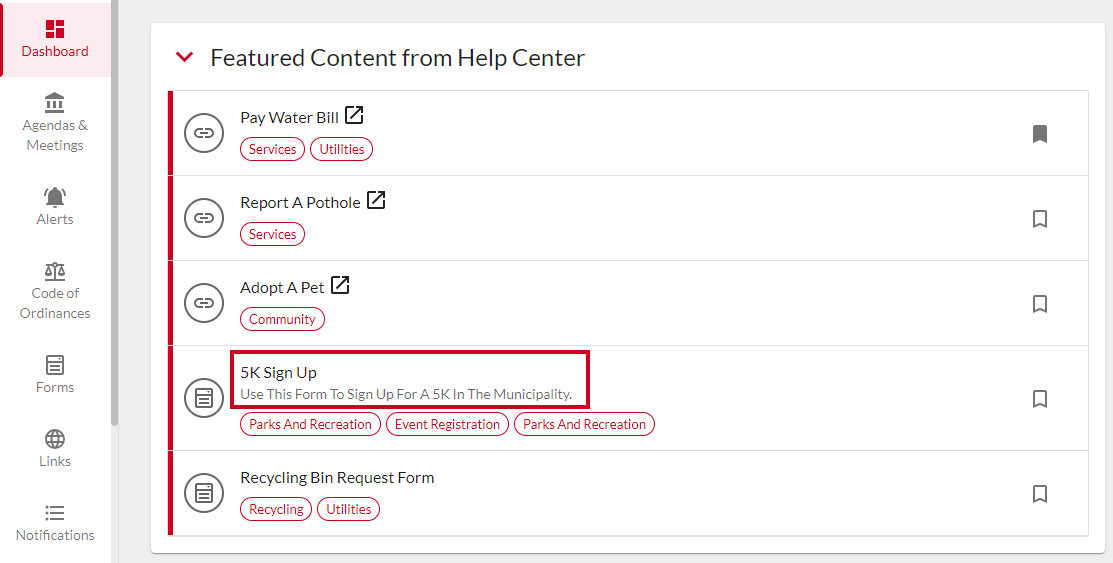Collapse Featured Content from Help Center
1113x563 pixels.
pos(185,57)
